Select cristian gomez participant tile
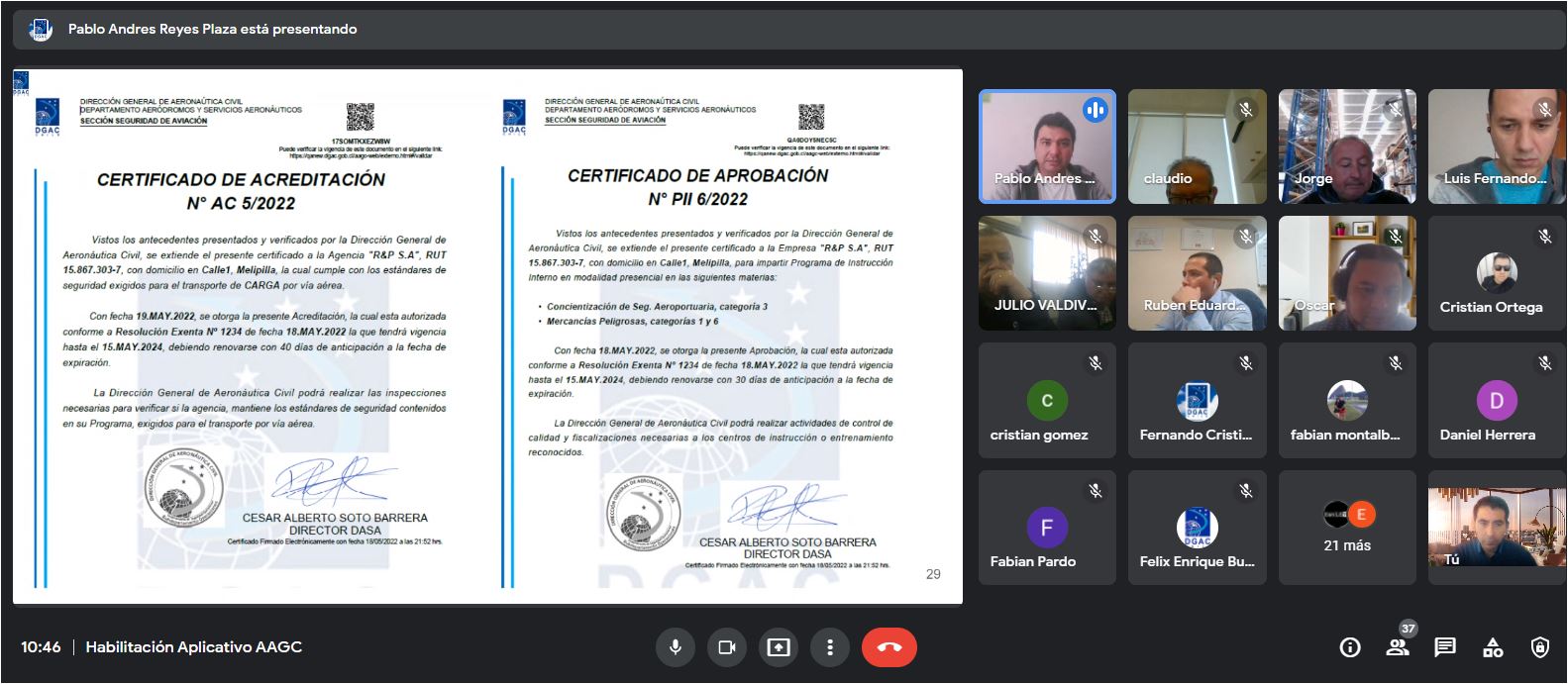 pyautogui.click(x=1047, y=400)
